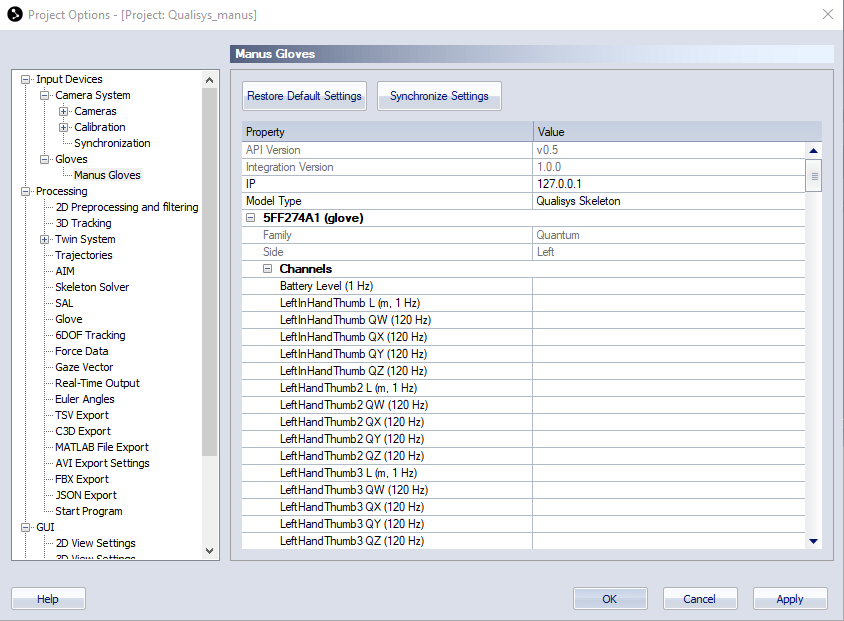Screen dimensions: 844x621
Task: Collapse the Gloves tree node
Action: pyautogui.click(x=45, y=160)
